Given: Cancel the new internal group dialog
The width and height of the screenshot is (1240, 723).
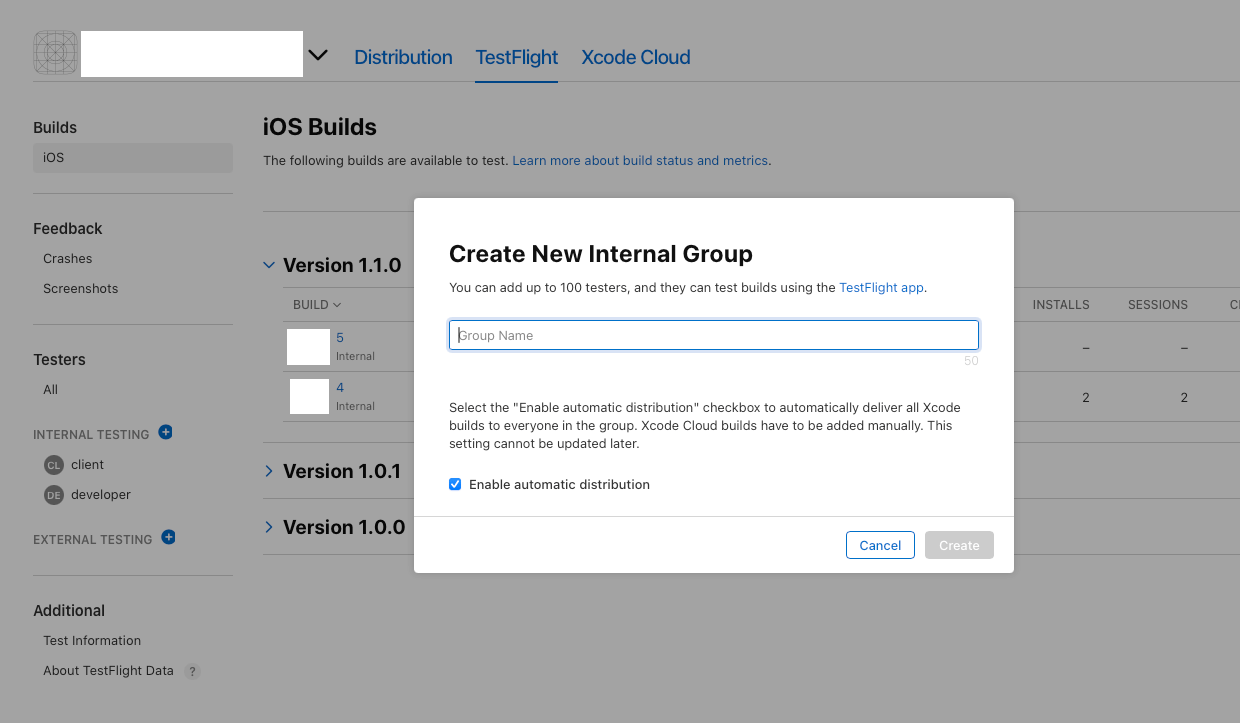Looking at the screenshot, I should (880, 545).
